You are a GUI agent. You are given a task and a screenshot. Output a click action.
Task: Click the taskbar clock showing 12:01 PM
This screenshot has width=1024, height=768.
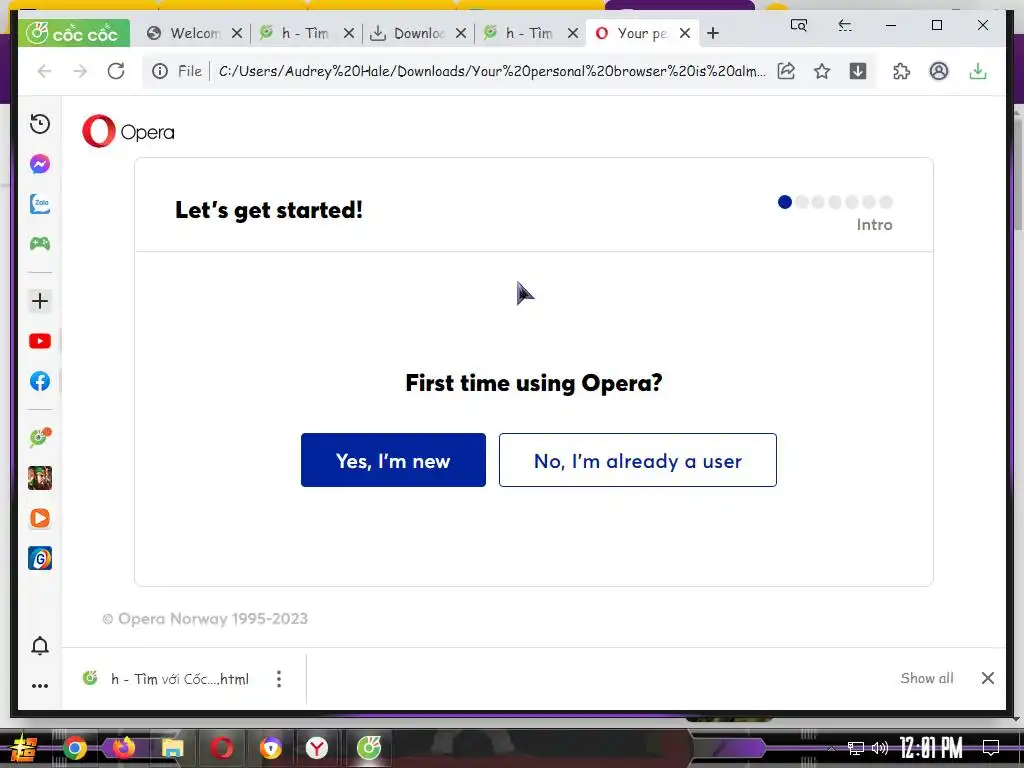tap(931, 748)
